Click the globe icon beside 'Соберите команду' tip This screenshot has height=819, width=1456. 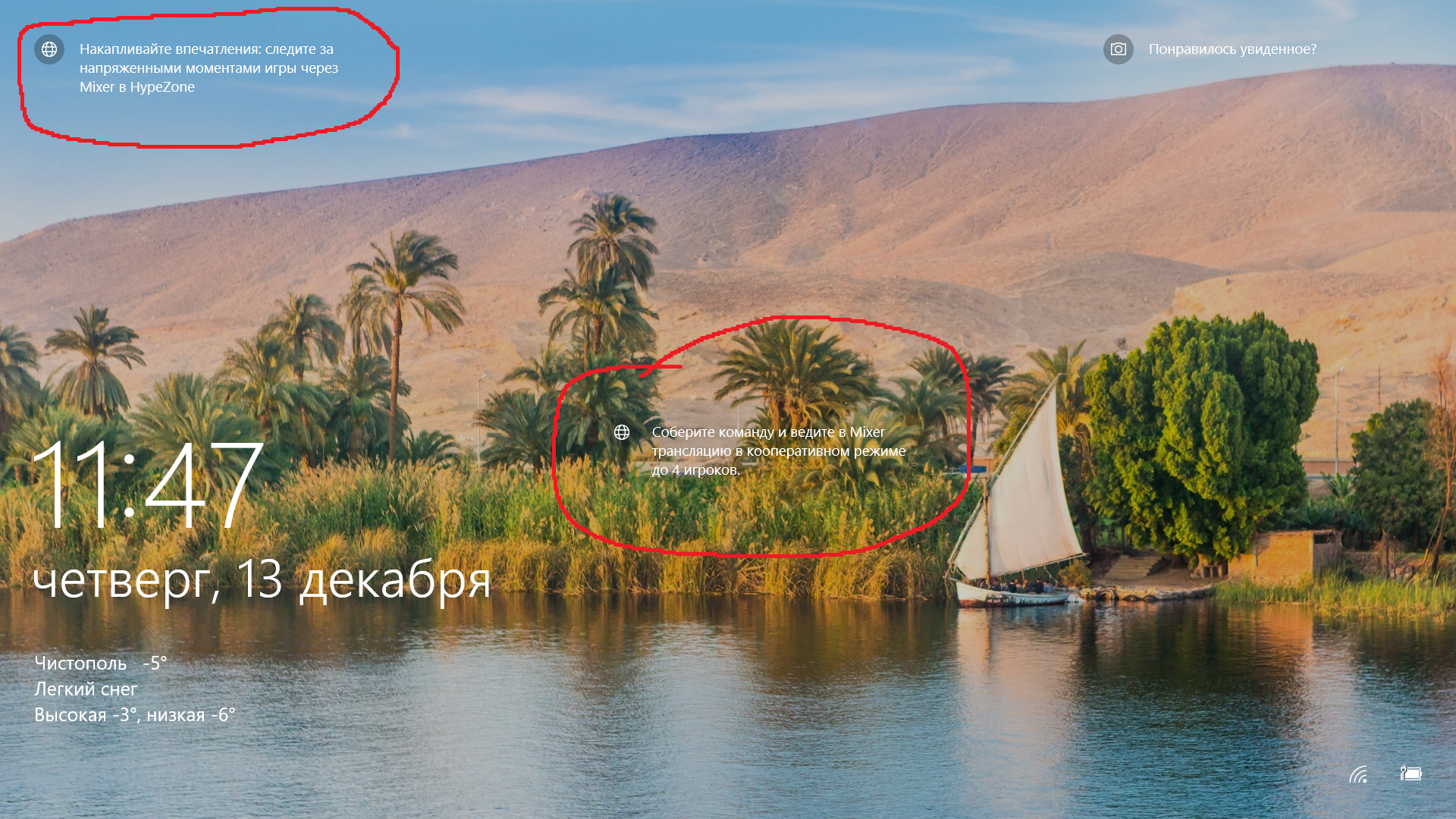click(x=622, y=432)
